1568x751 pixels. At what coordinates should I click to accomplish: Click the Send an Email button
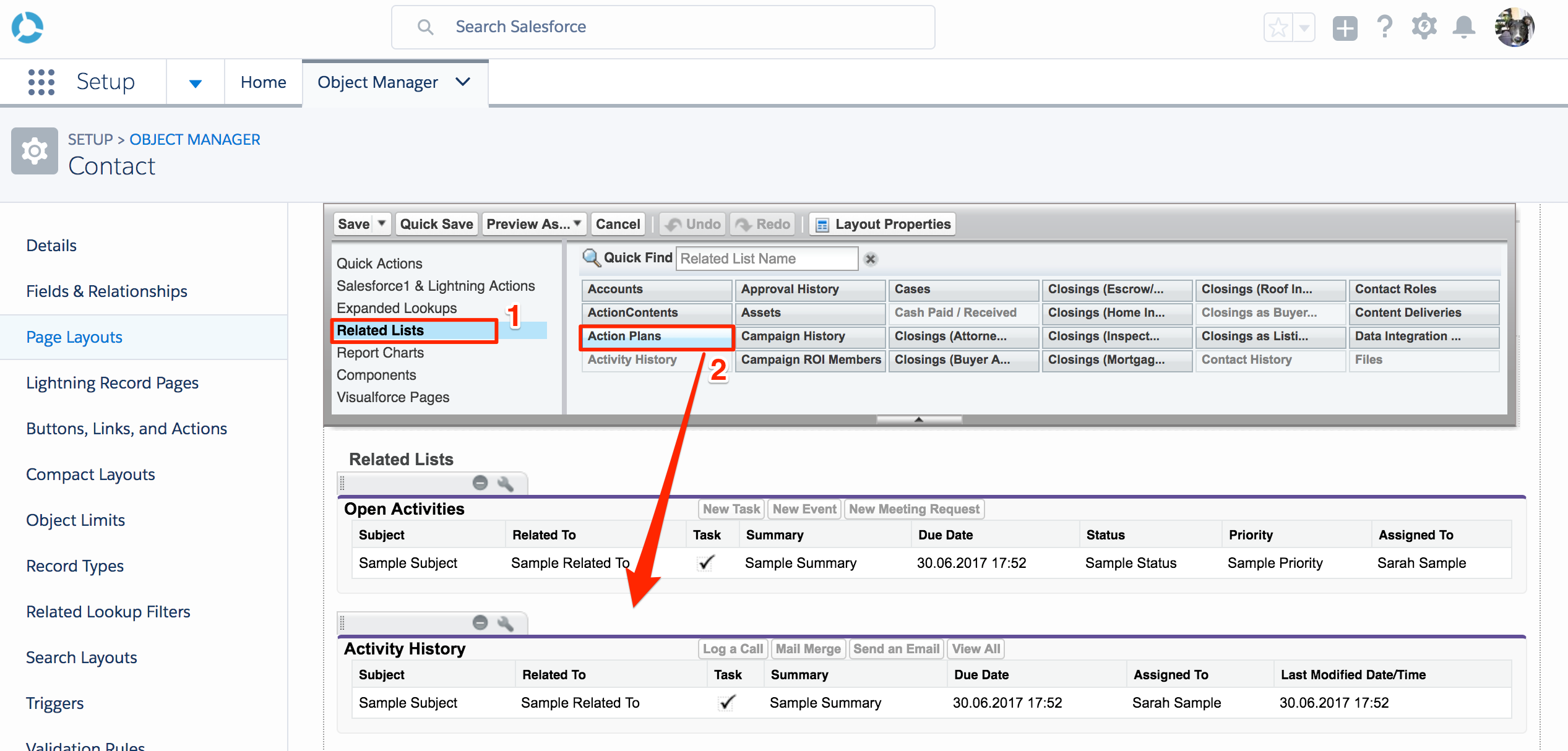[x=896, y=649]
